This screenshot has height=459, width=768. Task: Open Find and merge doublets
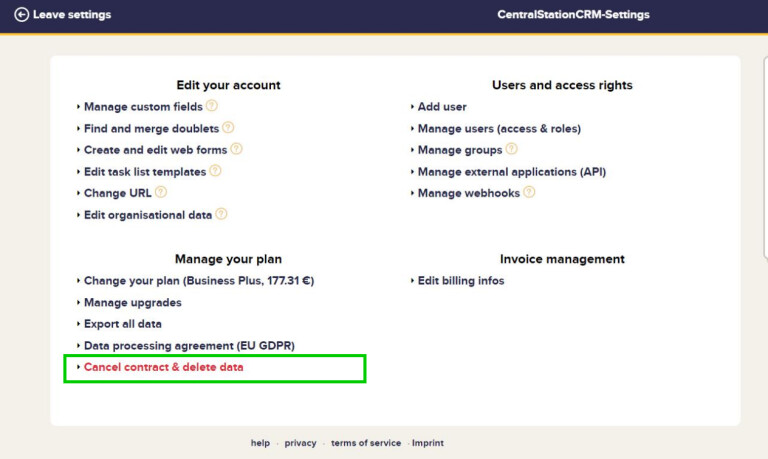point(151,128)
